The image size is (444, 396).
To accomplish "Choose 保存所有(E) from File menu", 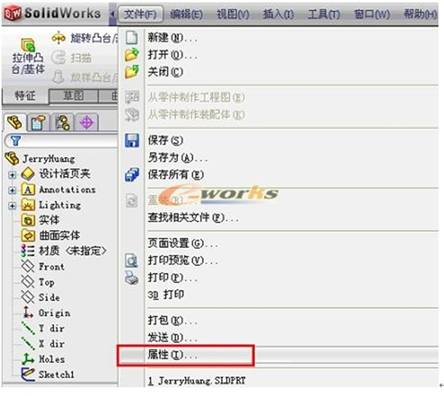I will (x=176, y=174).
